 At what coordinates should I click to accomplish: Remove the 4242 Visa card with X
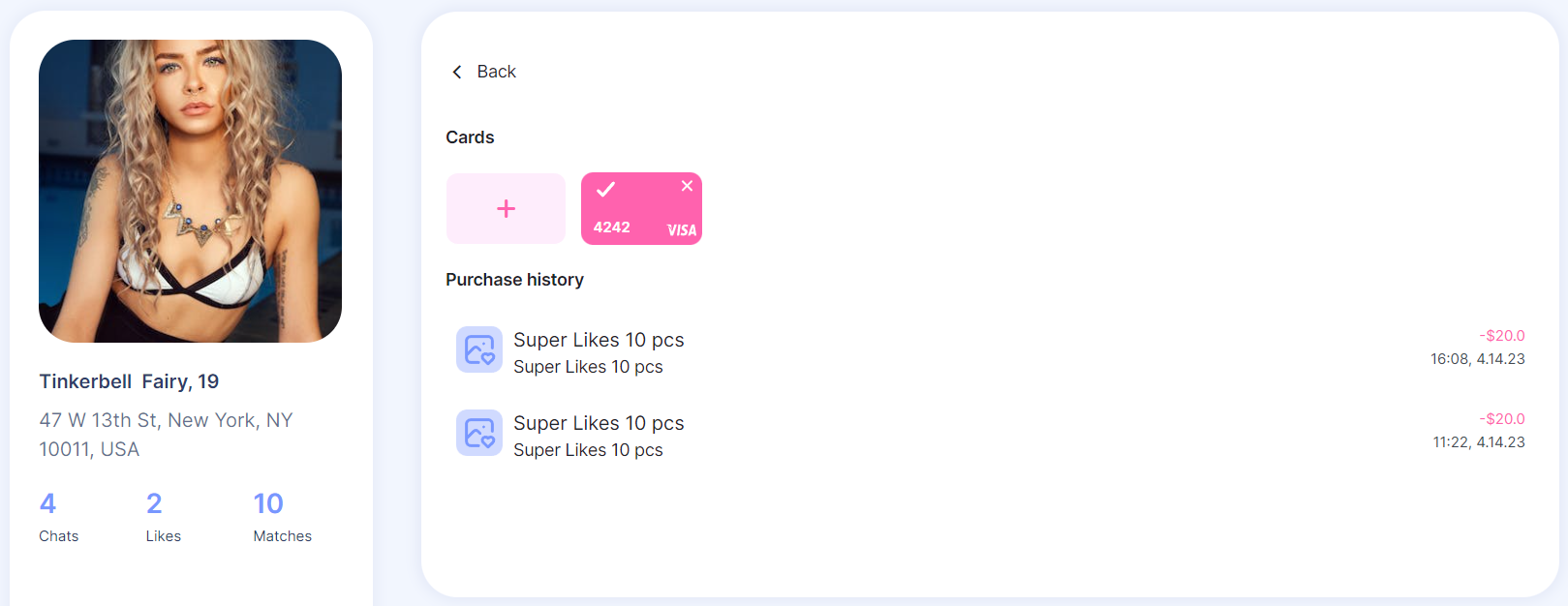tap(687, 186)
